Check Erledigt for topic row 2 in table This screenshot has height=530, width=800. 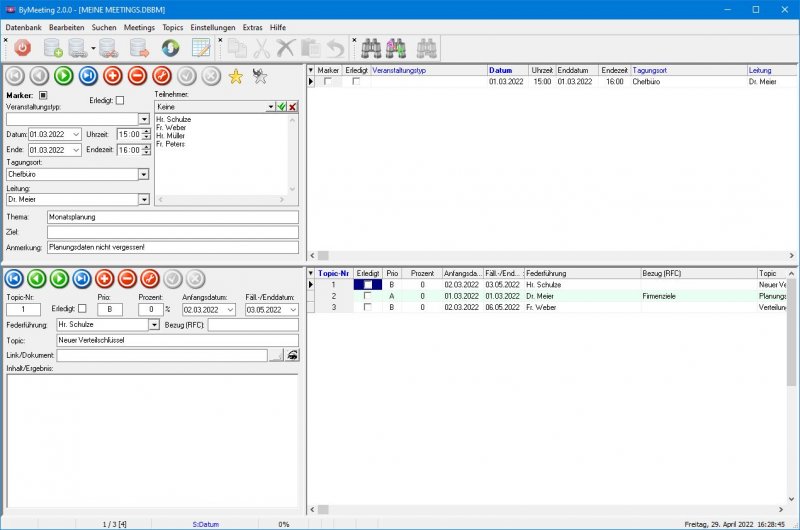[368, 296]
